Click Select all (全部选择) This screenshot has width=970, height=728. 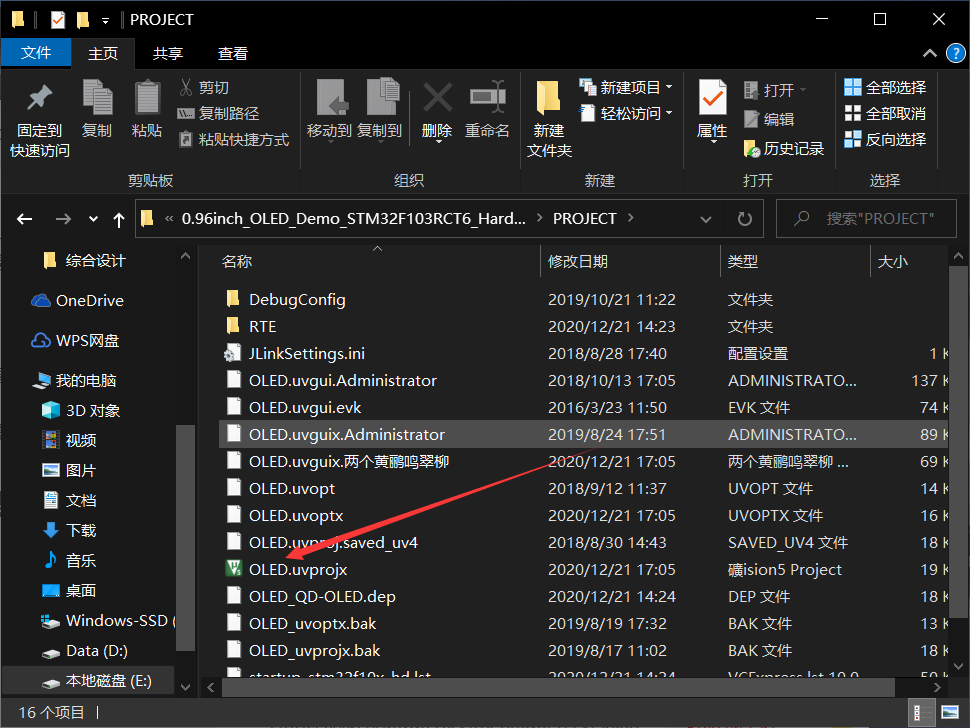click(885, 87)
